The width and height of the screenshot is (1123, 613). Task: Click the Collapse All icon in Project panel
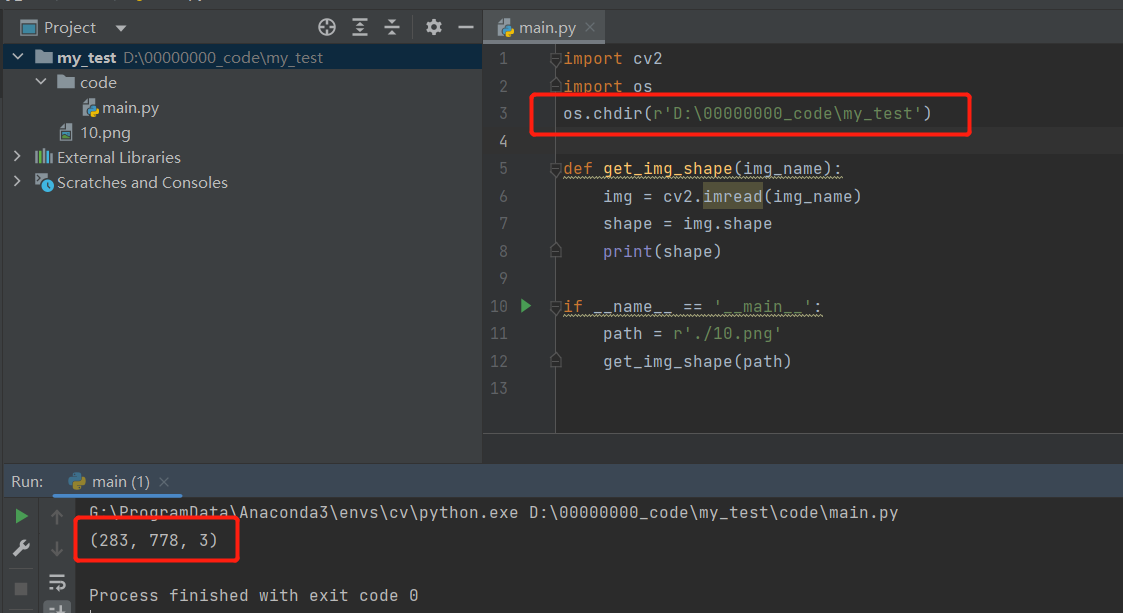392,27
